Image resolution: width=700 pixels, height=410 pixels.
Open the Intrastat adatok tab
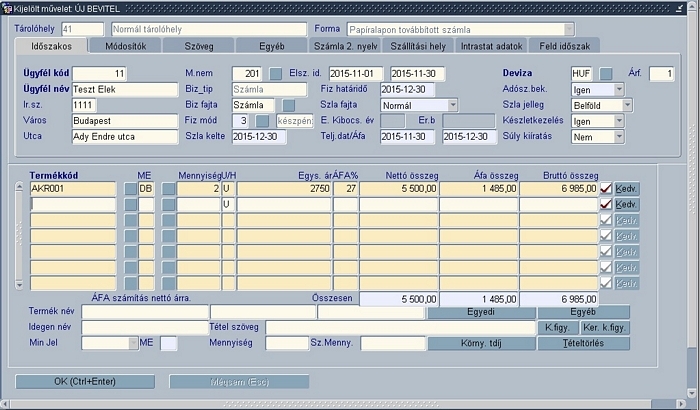[491, 46]
